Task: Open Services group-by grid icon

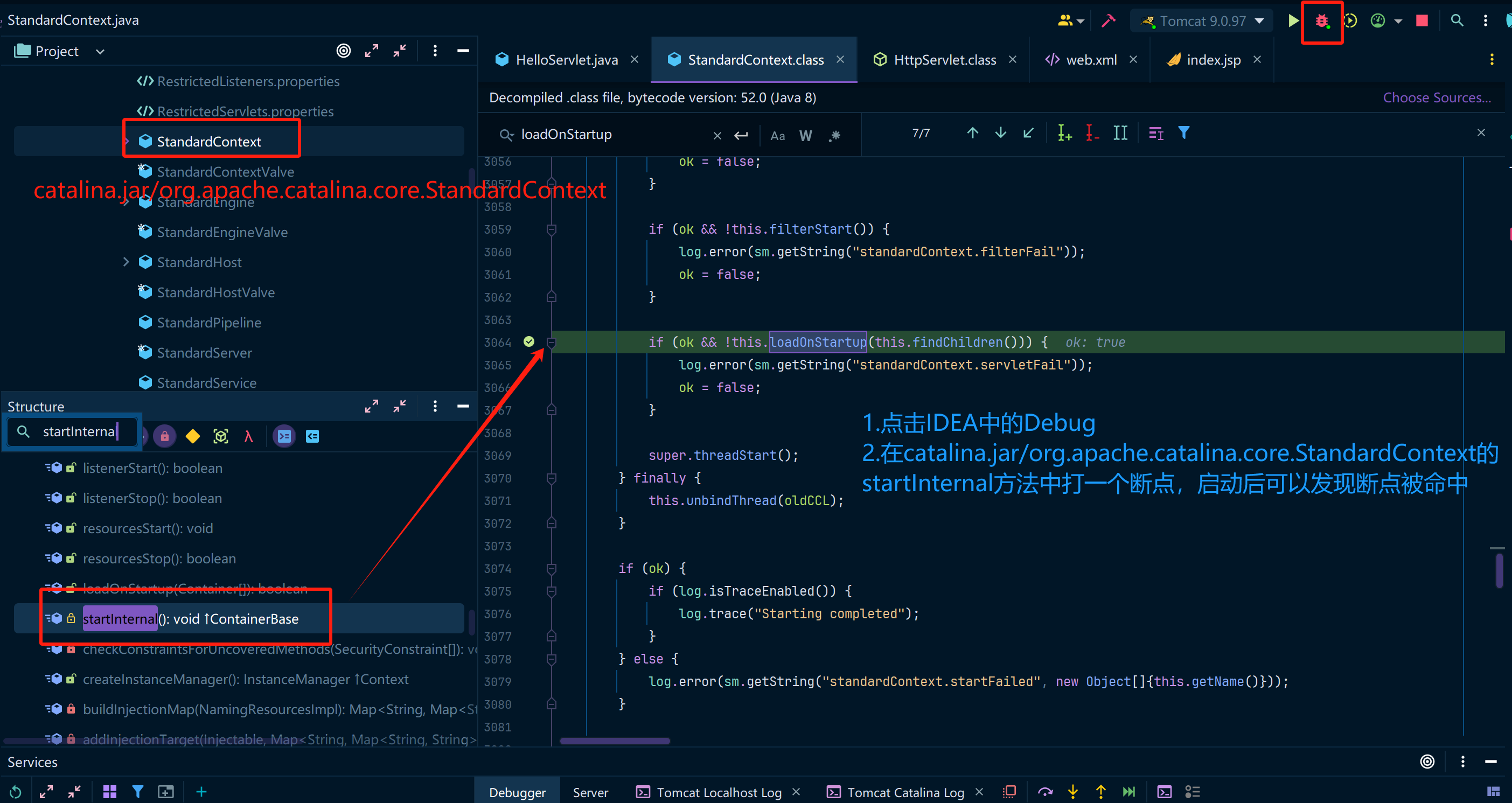Action: tap(110, 792)
